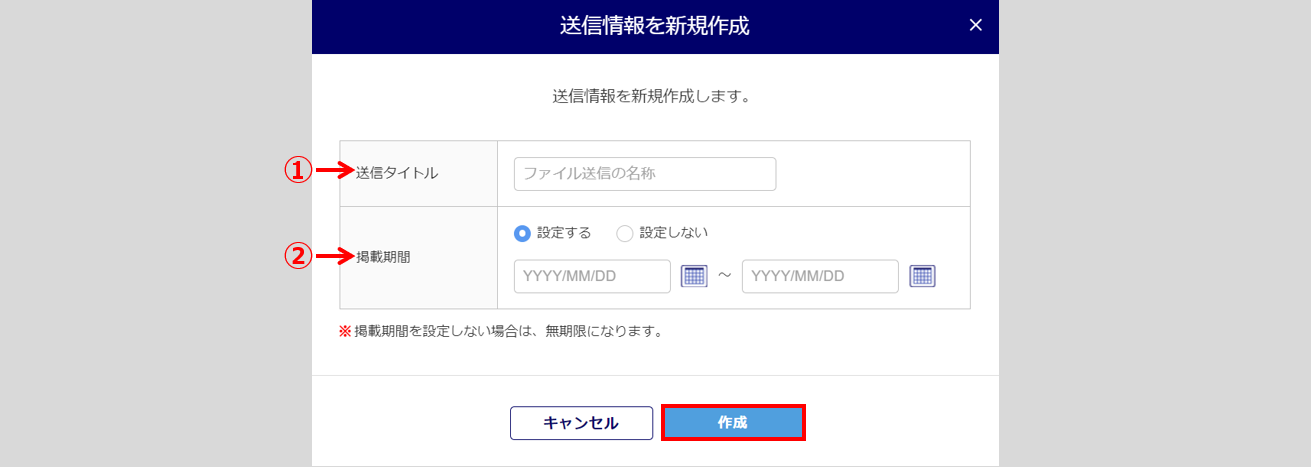Click the 掲載期間 row label

[383, 257]
